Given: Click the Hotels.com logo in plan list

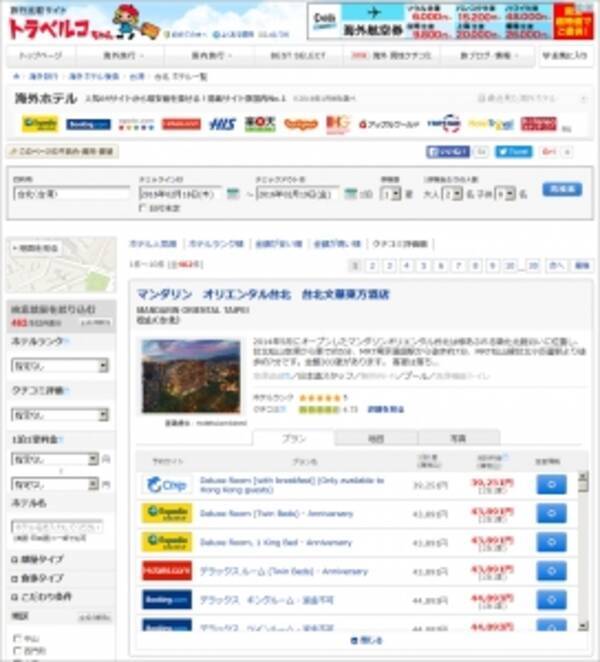Looking at the screenshot, I should pos(166,570).
